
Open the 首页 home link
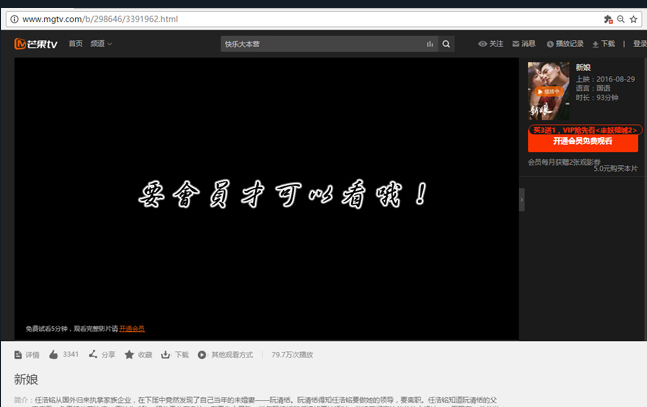pyautogui.click(x=76, y=44)
